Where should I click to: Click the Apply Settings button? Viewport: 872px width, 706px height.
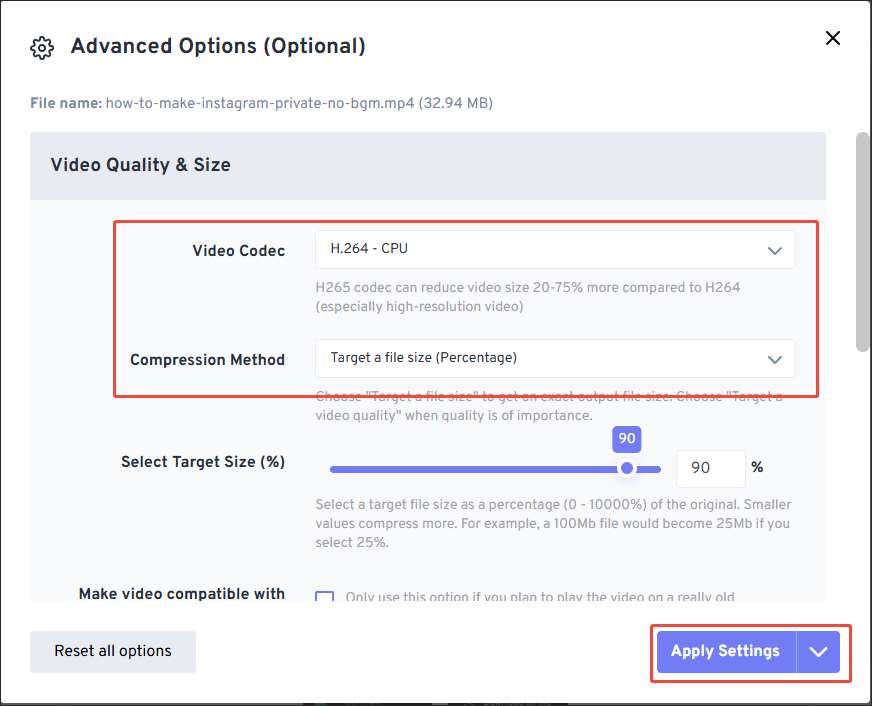[724, 651]
